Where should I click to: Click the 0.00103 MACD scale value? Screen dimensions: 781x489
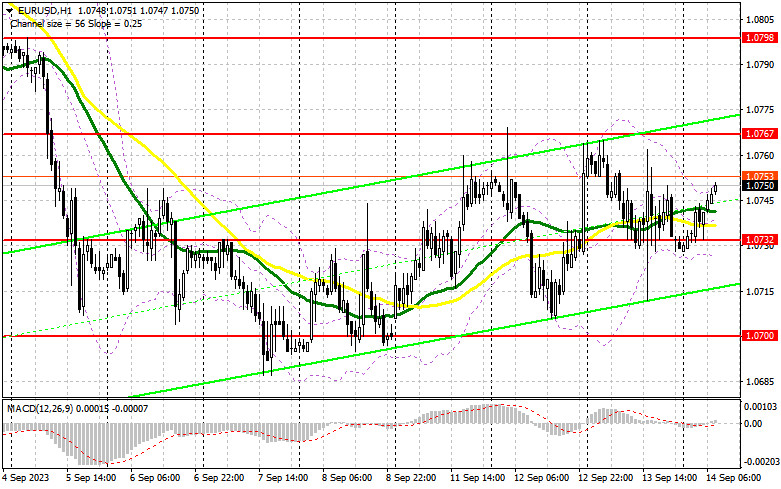(760, 407)
